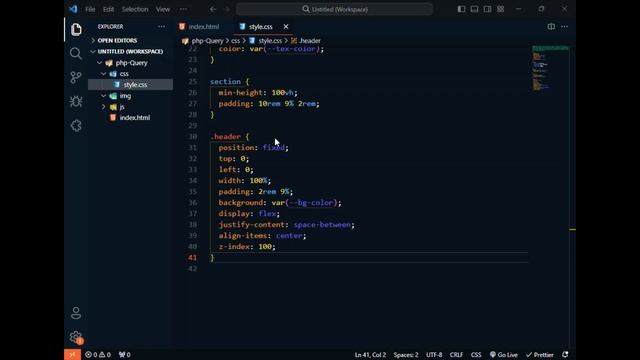Open the Explorer view in activity bar
This screenshot has width=640, height=360.
tap(76, 29)
